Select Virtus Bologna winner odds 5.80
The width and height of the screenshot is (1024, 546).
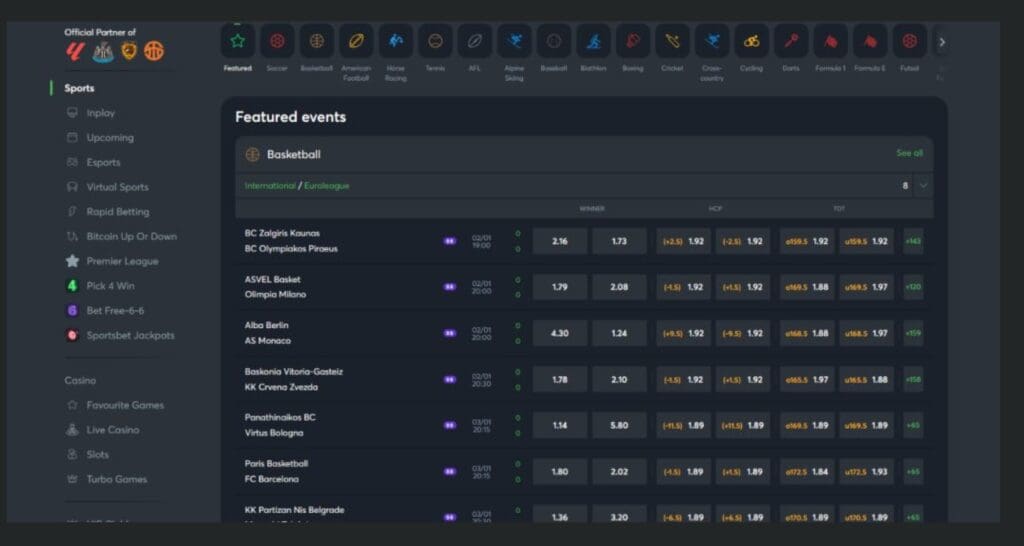click(619, 425)
